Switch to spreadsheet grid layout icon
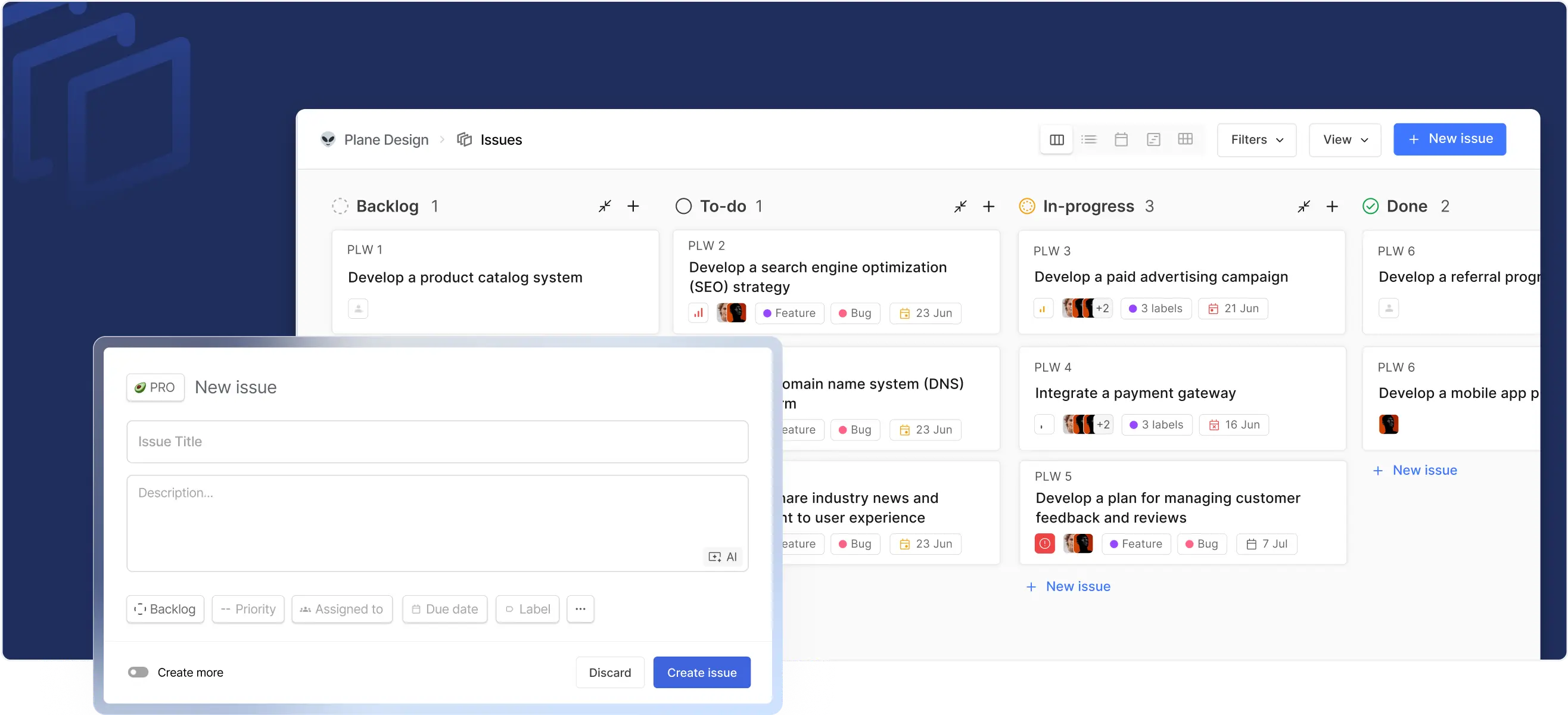Screen dimensions: 1568x715 tap(1185, 139)
